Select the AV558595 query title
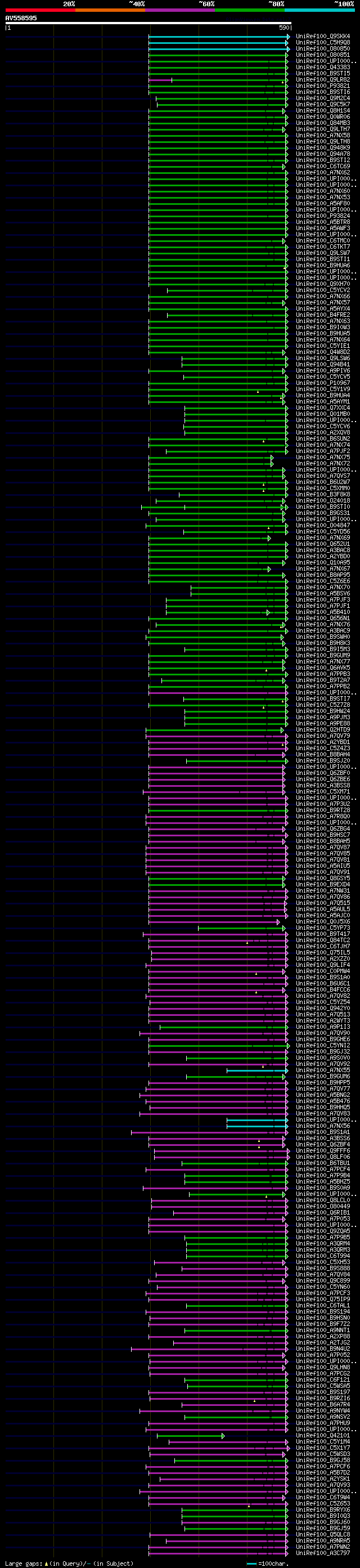Screen dimensions: 360x1568 coord(21,18)
